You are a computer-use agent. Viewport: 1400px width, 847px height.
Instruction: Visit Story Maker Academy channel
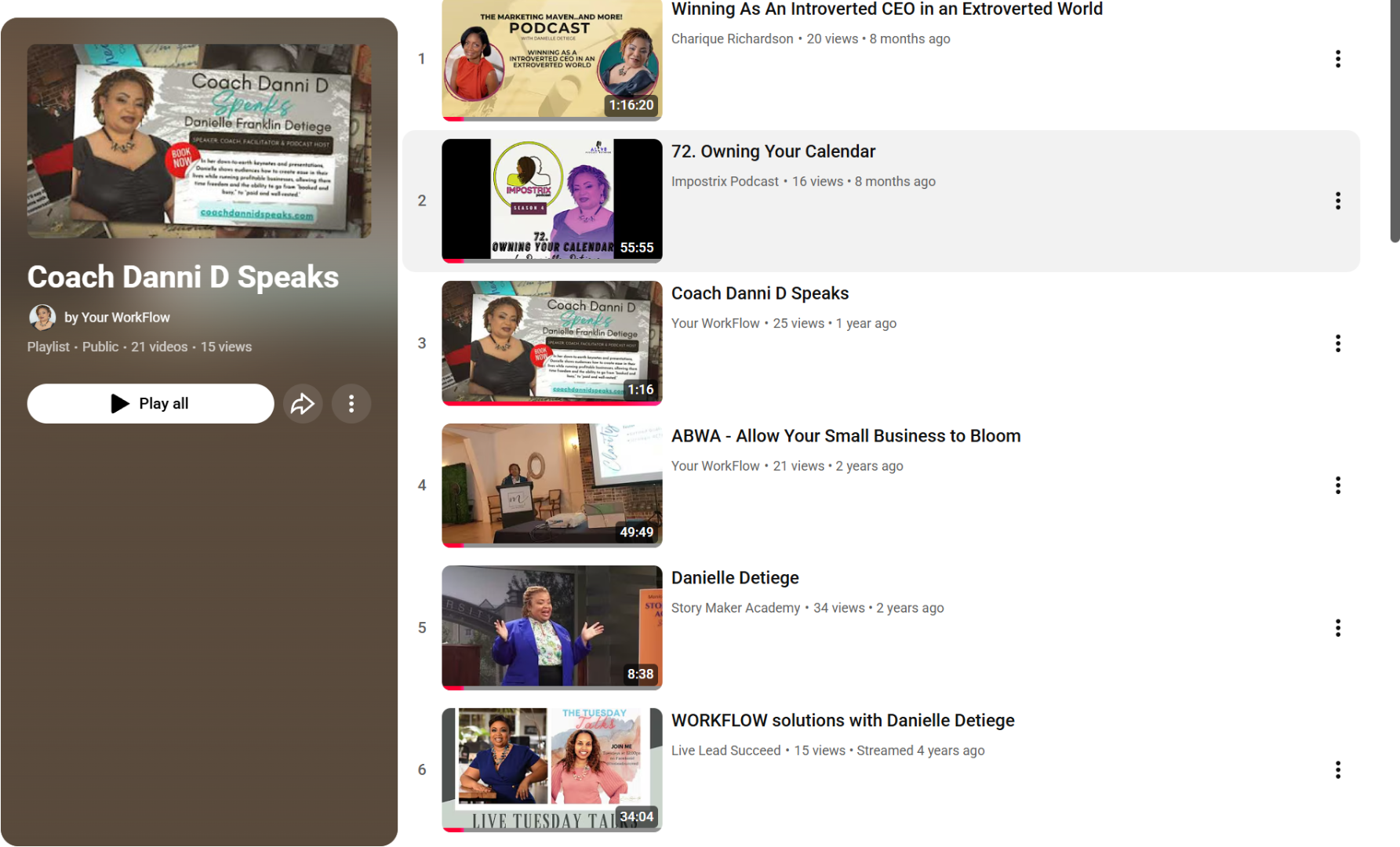[736, 609]
